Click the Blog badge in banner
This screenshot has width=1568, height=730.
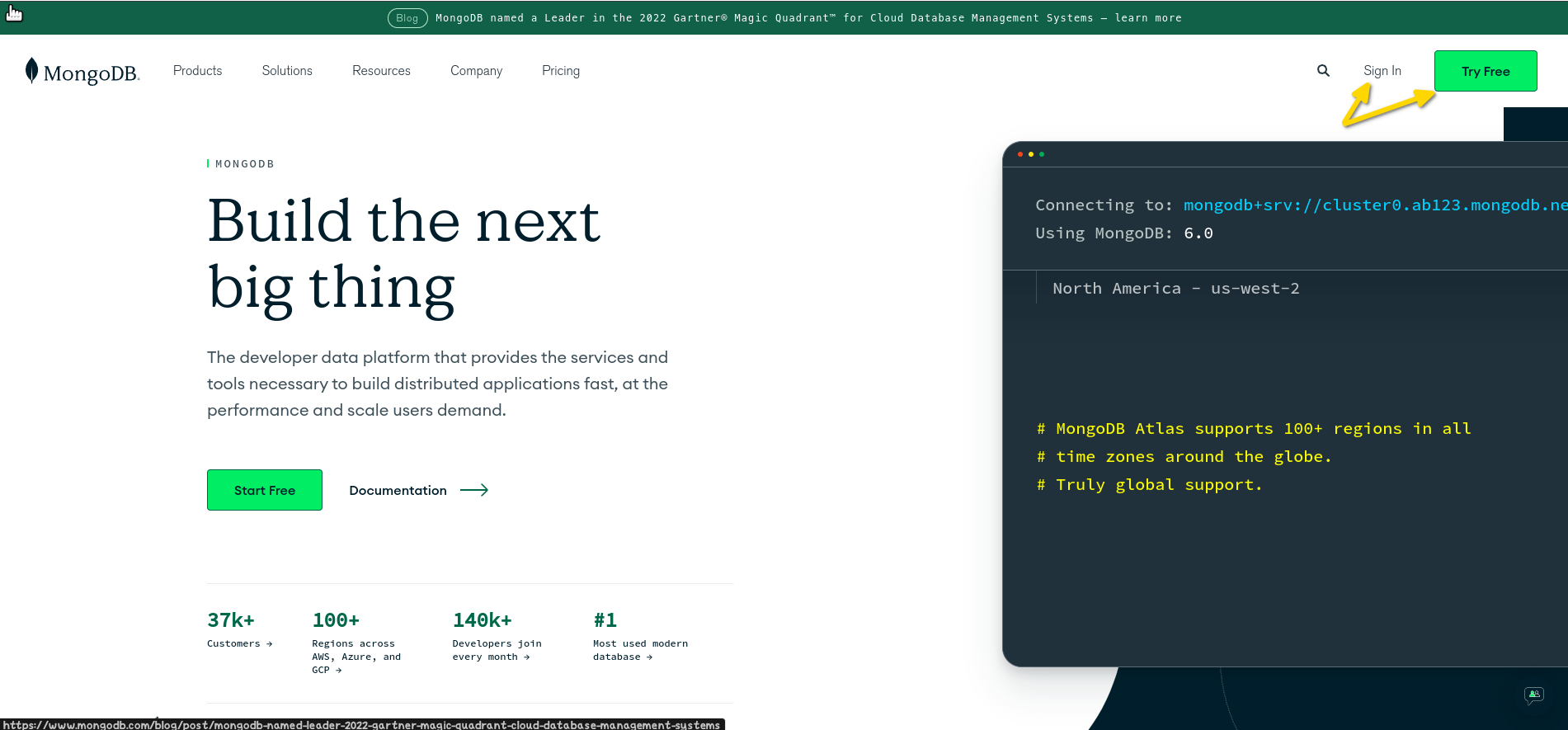click(x=407, y=18)
